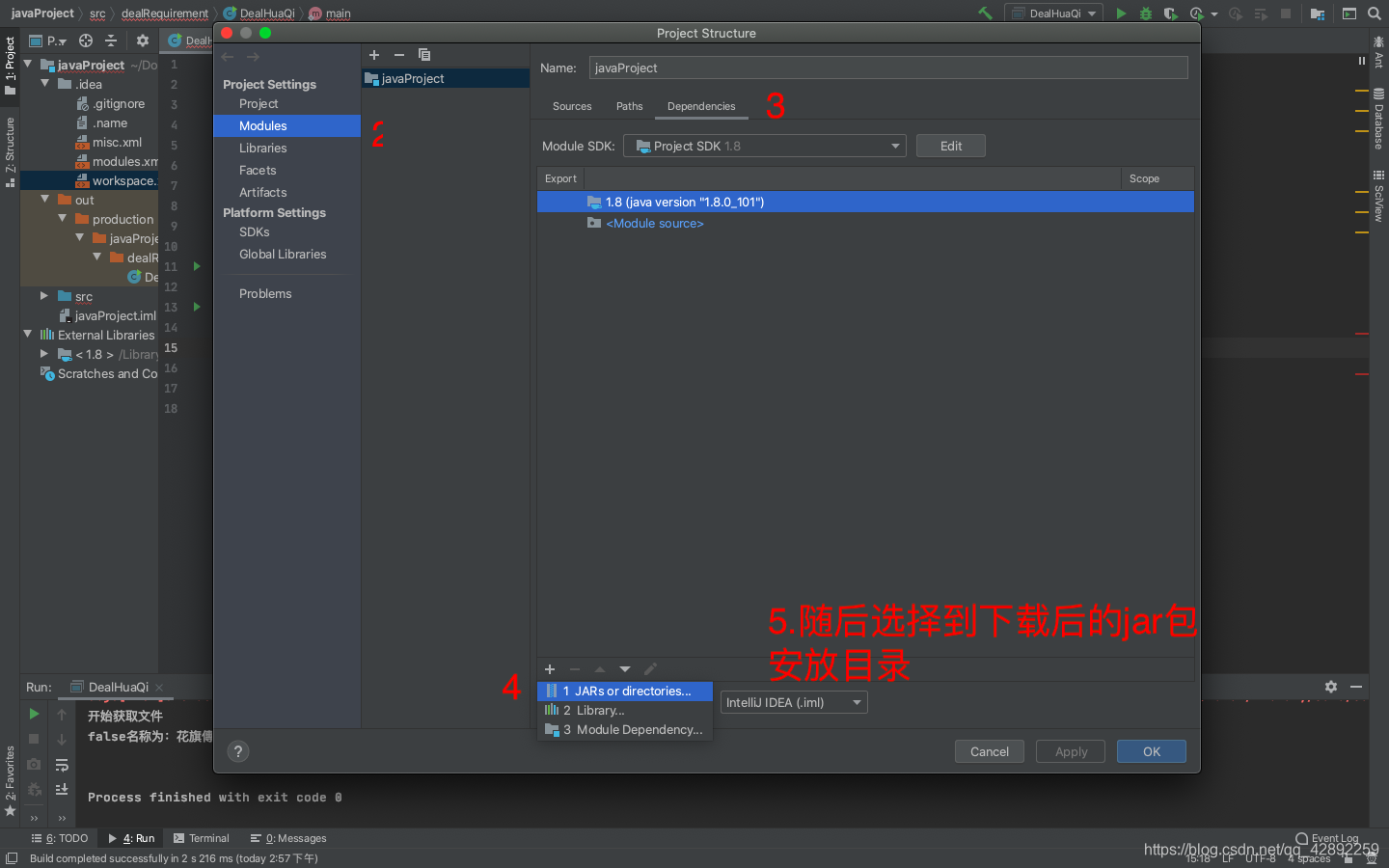Viewport: 1389px width, 868px height.
Task: Expand the < 1.8 > library node
Action: click(x=44, y=354)
